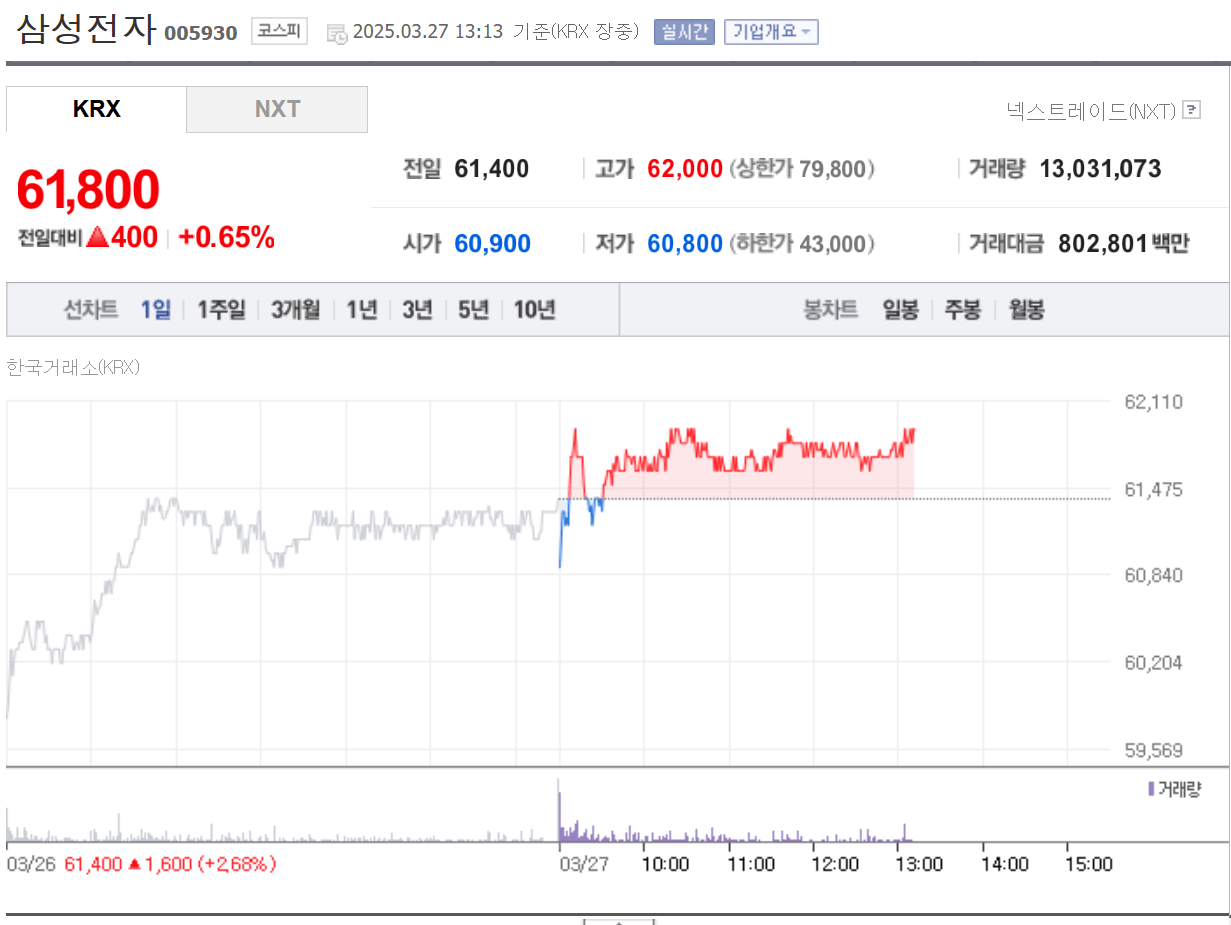
Task: Click the previous-day summary +2.68% text
Action: pos(237,864)
